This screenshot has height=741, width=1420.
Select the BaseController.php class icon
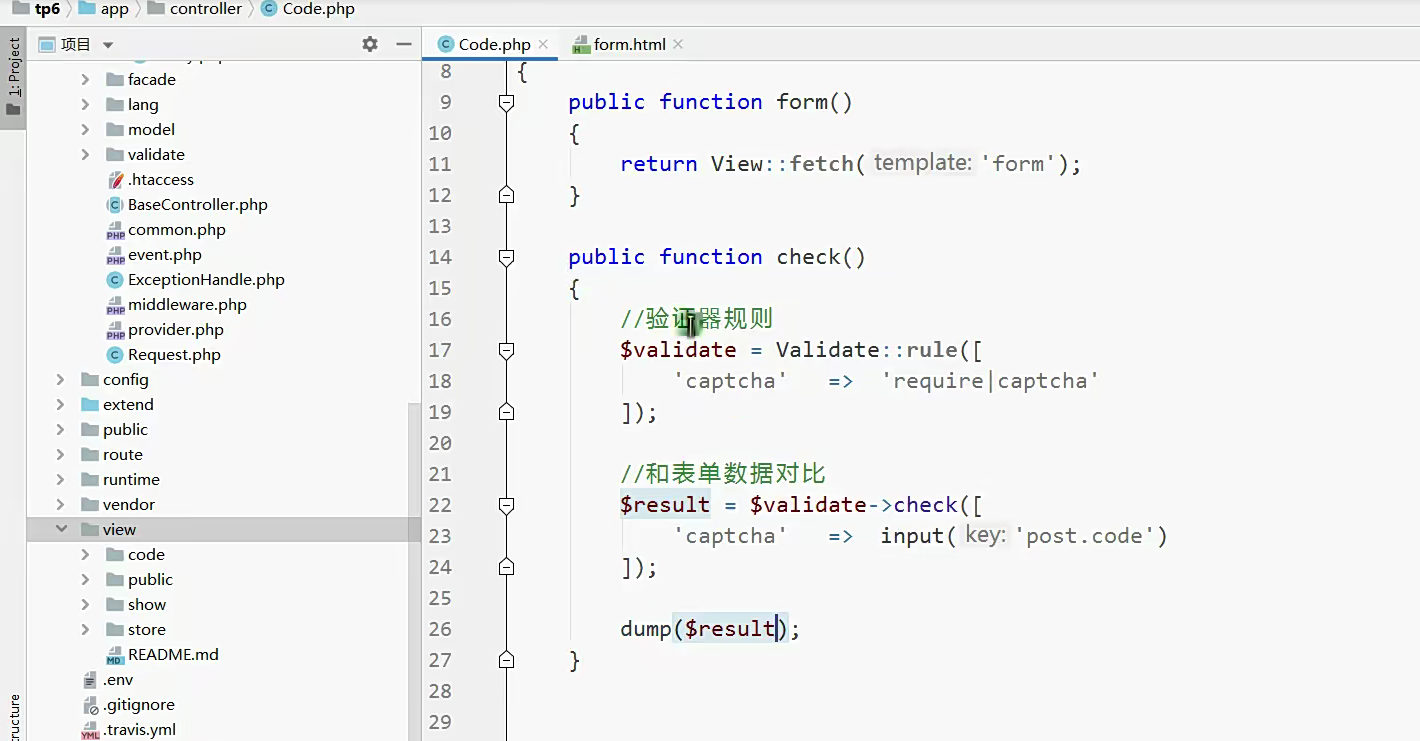point(115,204)
